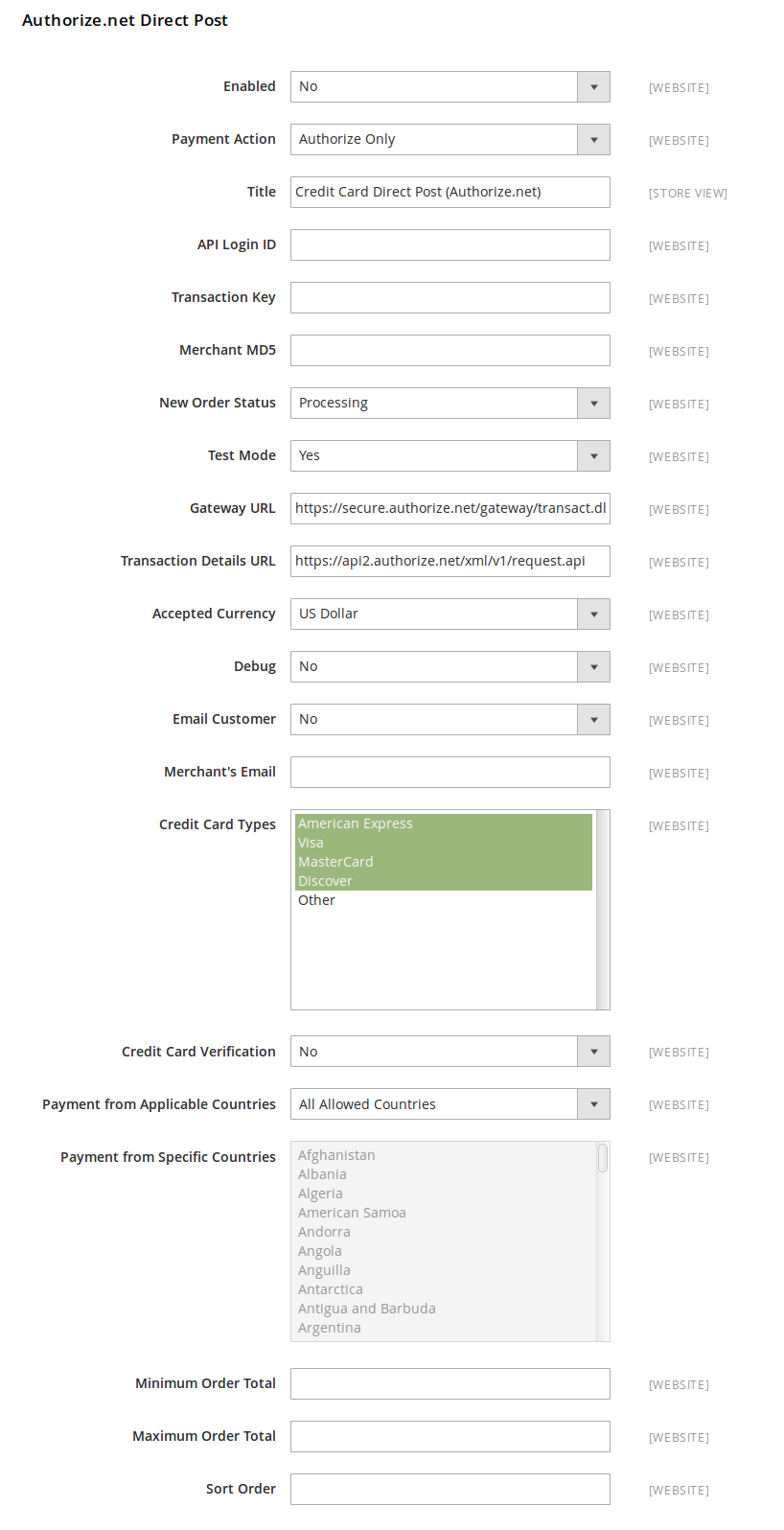Screen dimensions: 784x1530
Task: Click the [STORE VIEW] scope label
Action: click(x=688, y=194)
